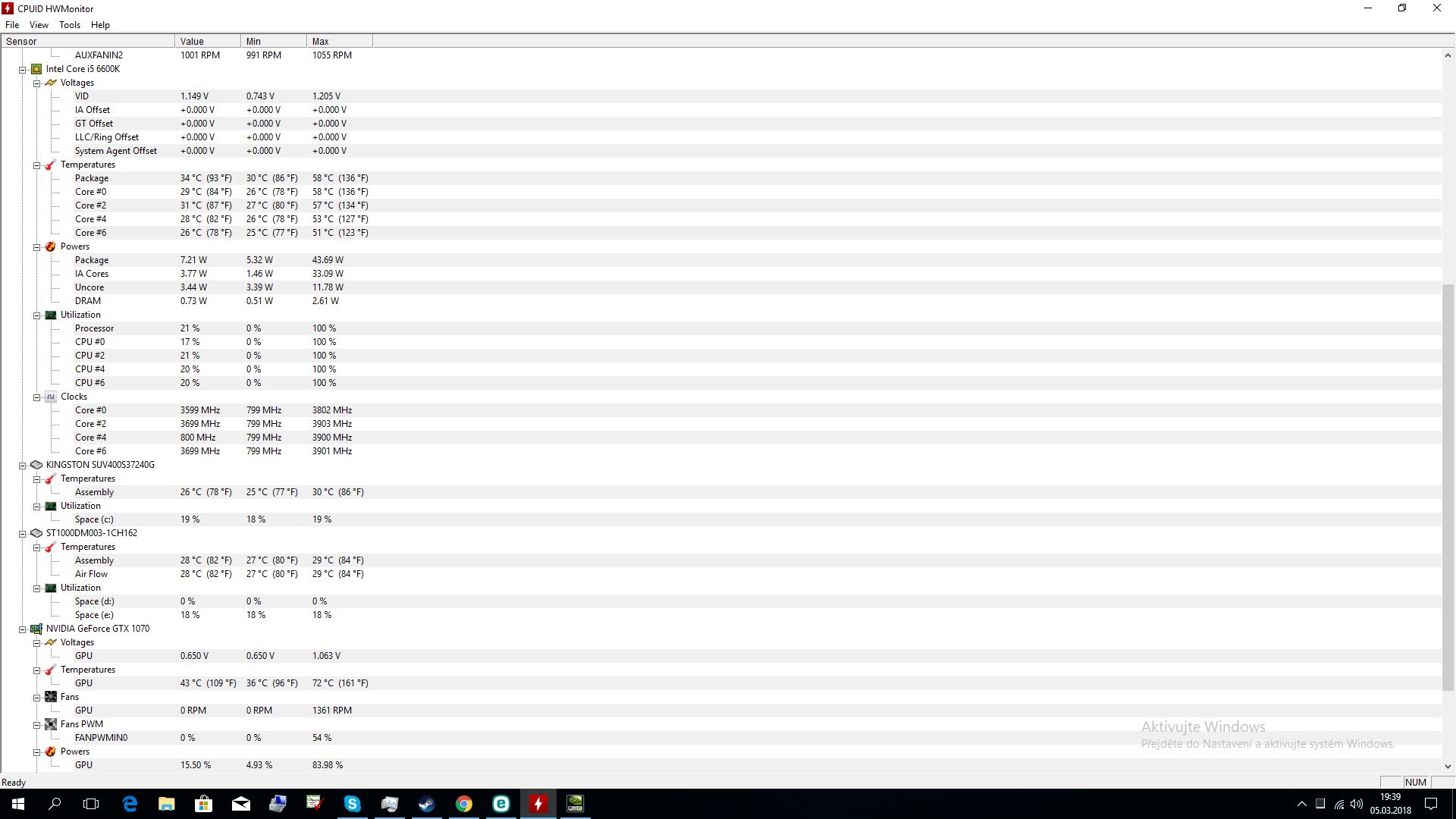Viewport: 1456px width, 819px height.
Task: Click the CPU Powers flame icon
Action: pos(51,246)
